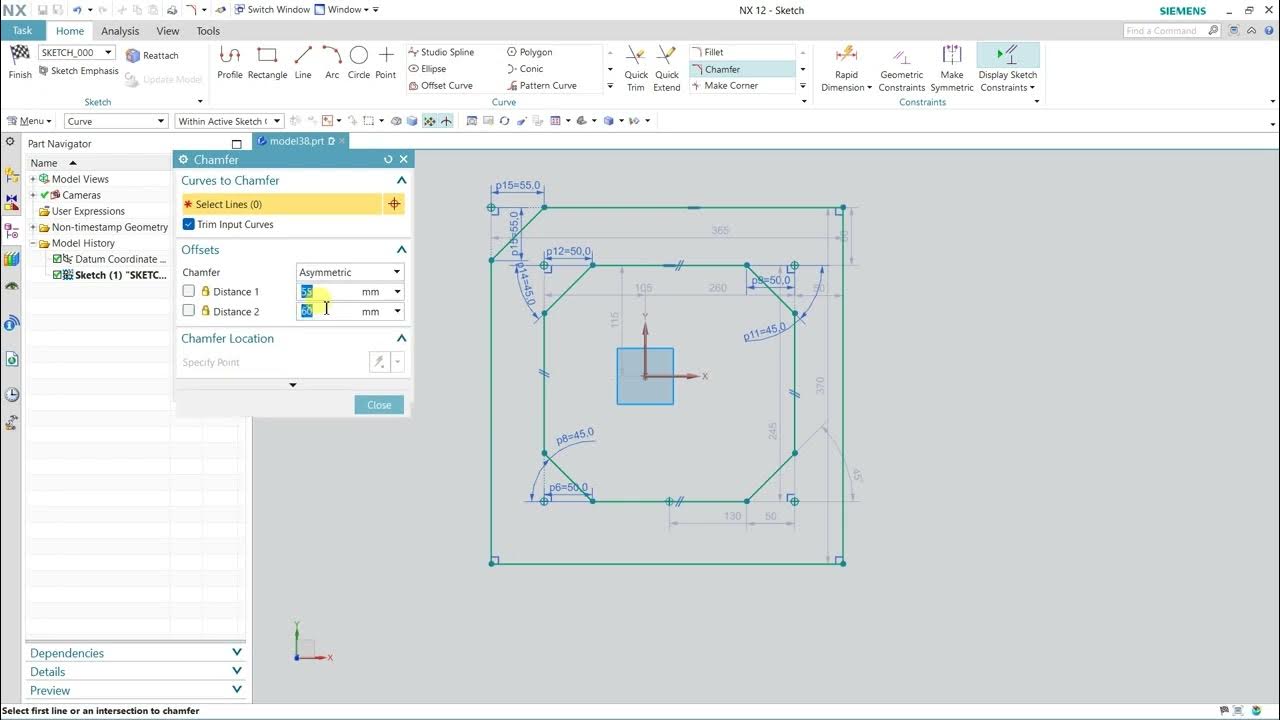Select the Circle tool
This screenshot has height=720, width=1280.
click(359, 62)
